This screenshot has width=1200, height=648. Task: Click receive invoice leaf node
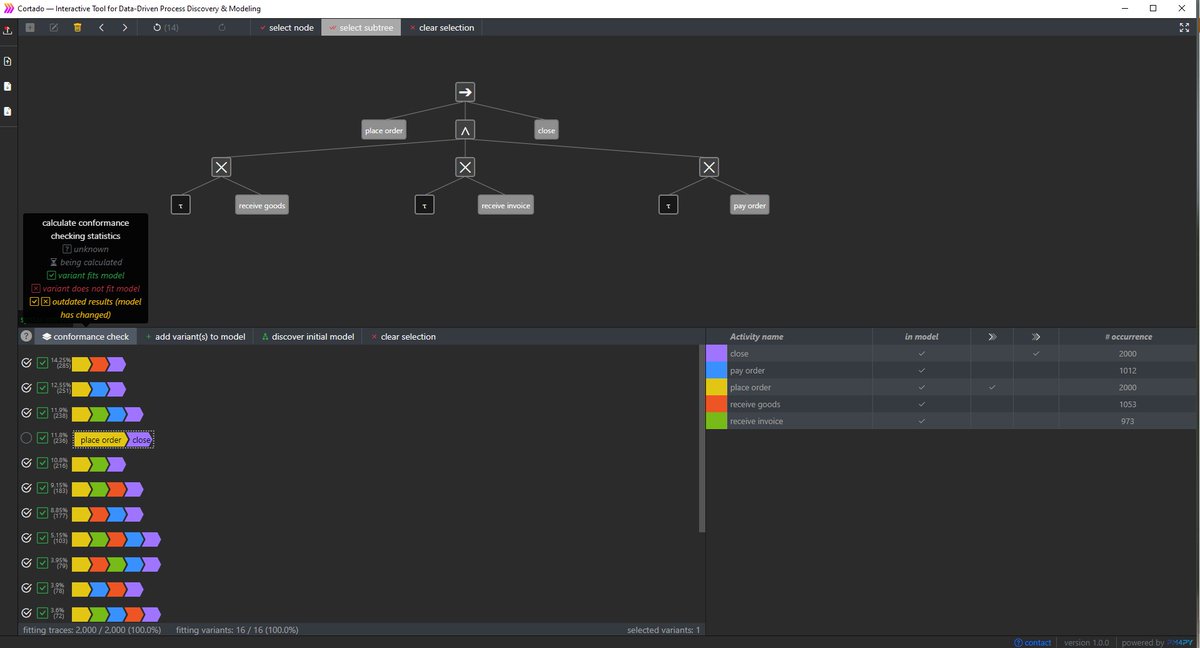pyautogui.click(x=506, y=205)
